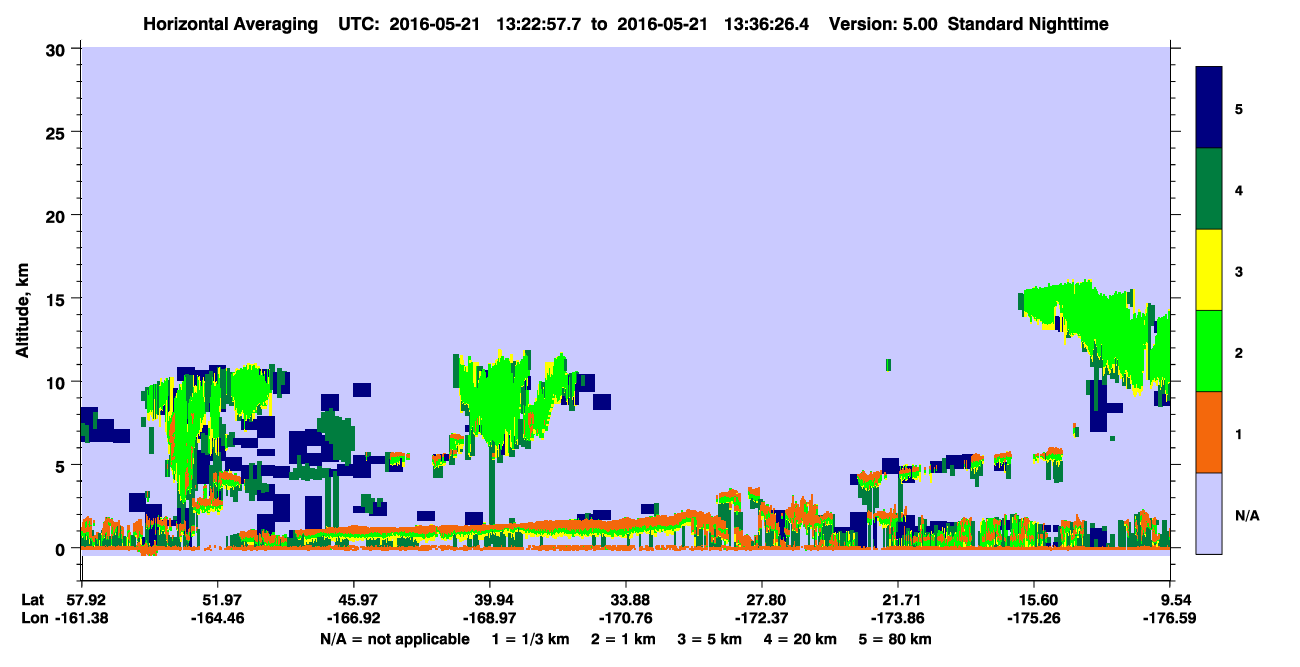This screenshot has width=1300, height=667.
Task: Click the dark blue level 5 colorbar segment
Action: 1209,107
